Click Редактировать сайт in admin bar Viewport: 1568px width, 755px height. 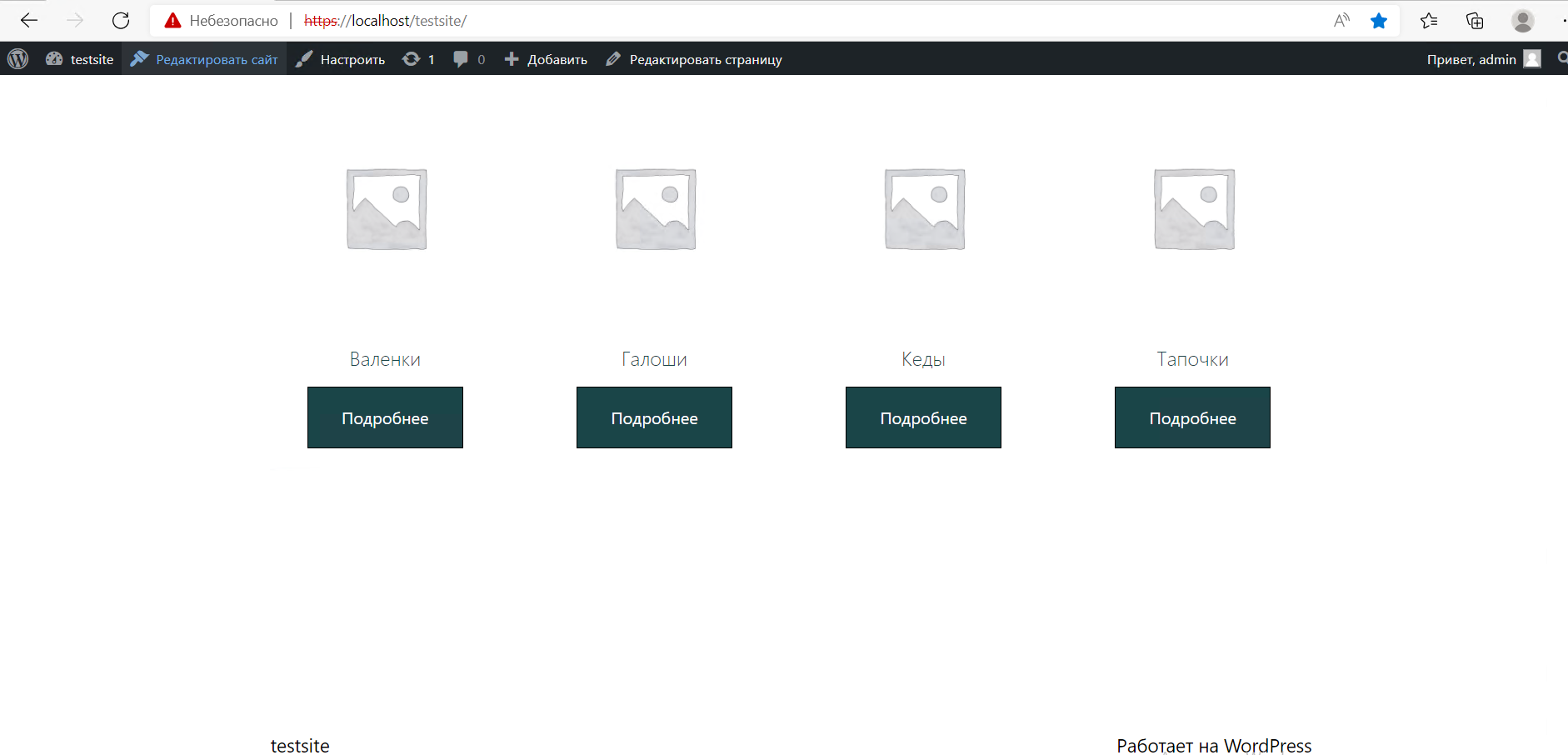pos(205,59)
